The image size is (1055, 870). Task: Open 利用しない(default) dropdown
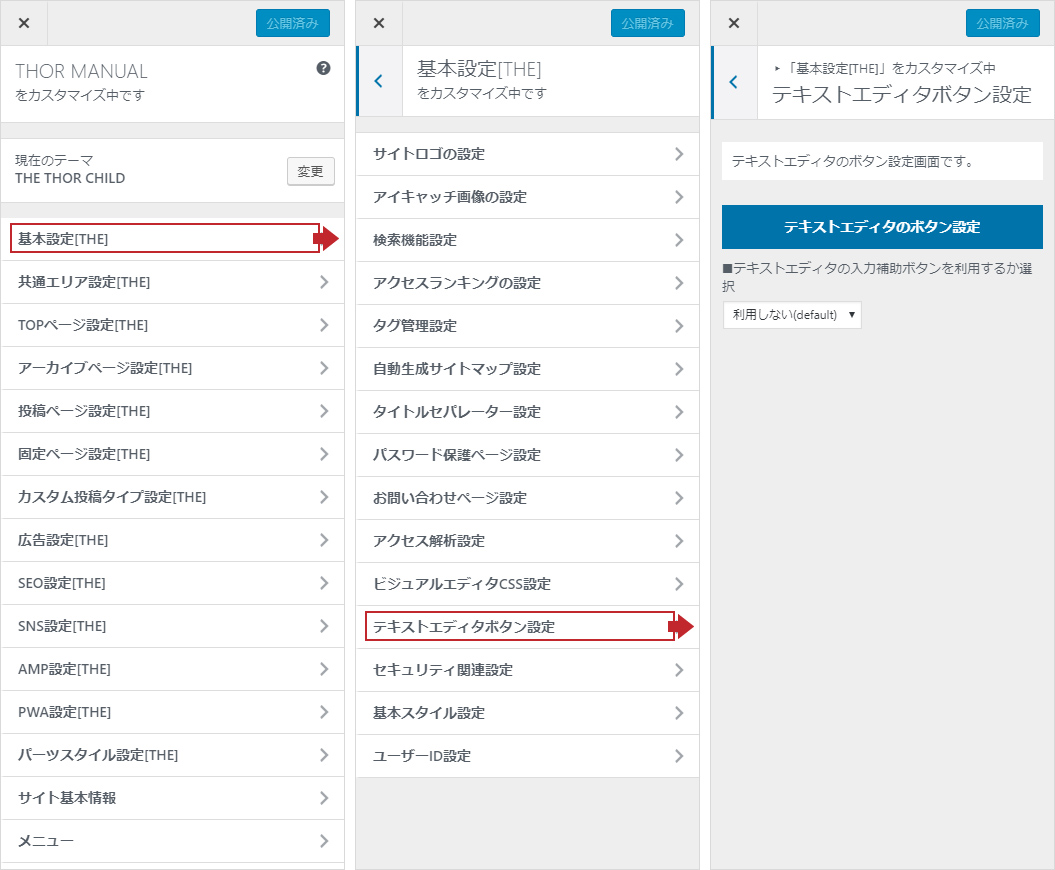click(791, 315)
